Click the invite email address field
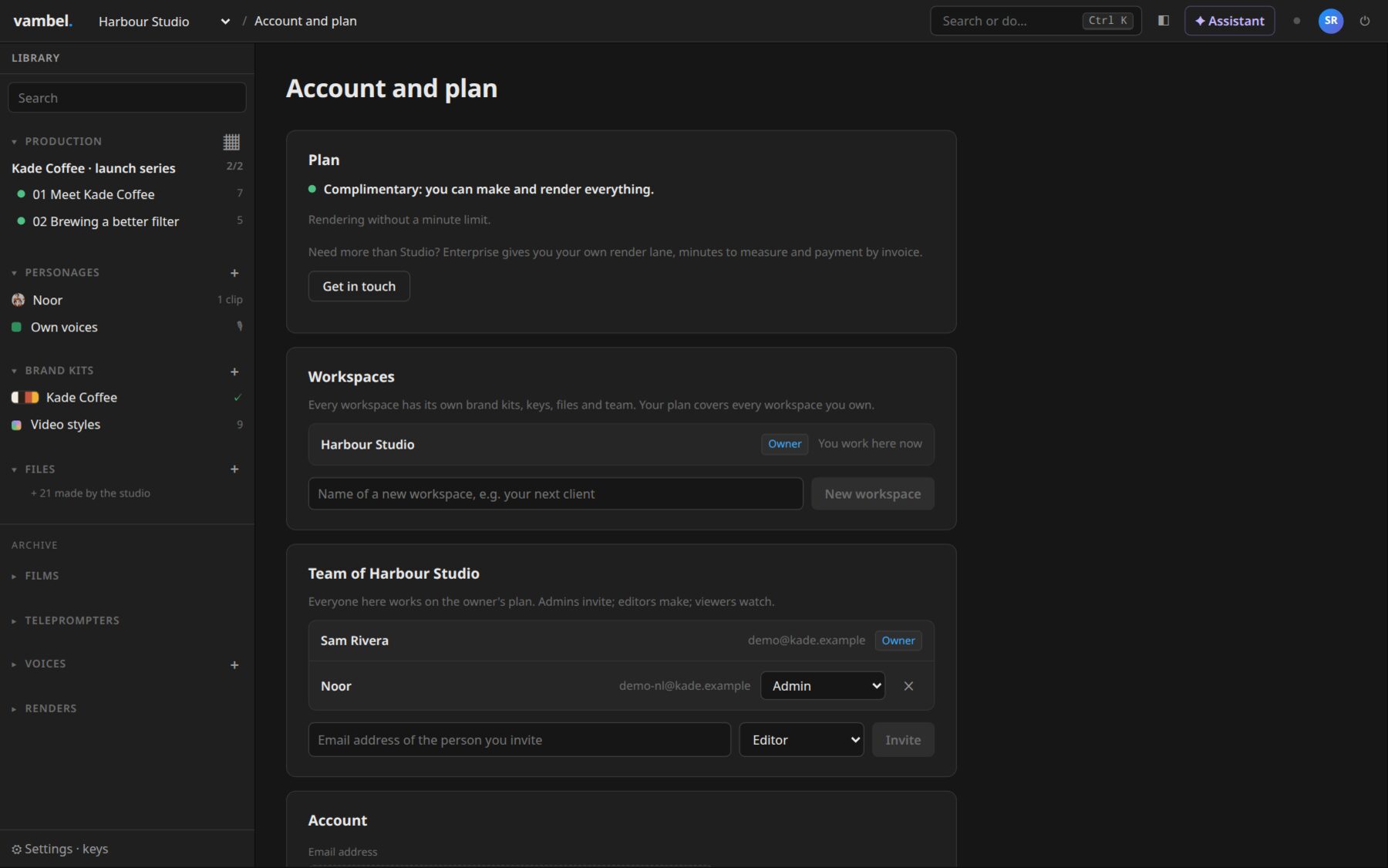 pyautogui.click(x=519, y=740)
